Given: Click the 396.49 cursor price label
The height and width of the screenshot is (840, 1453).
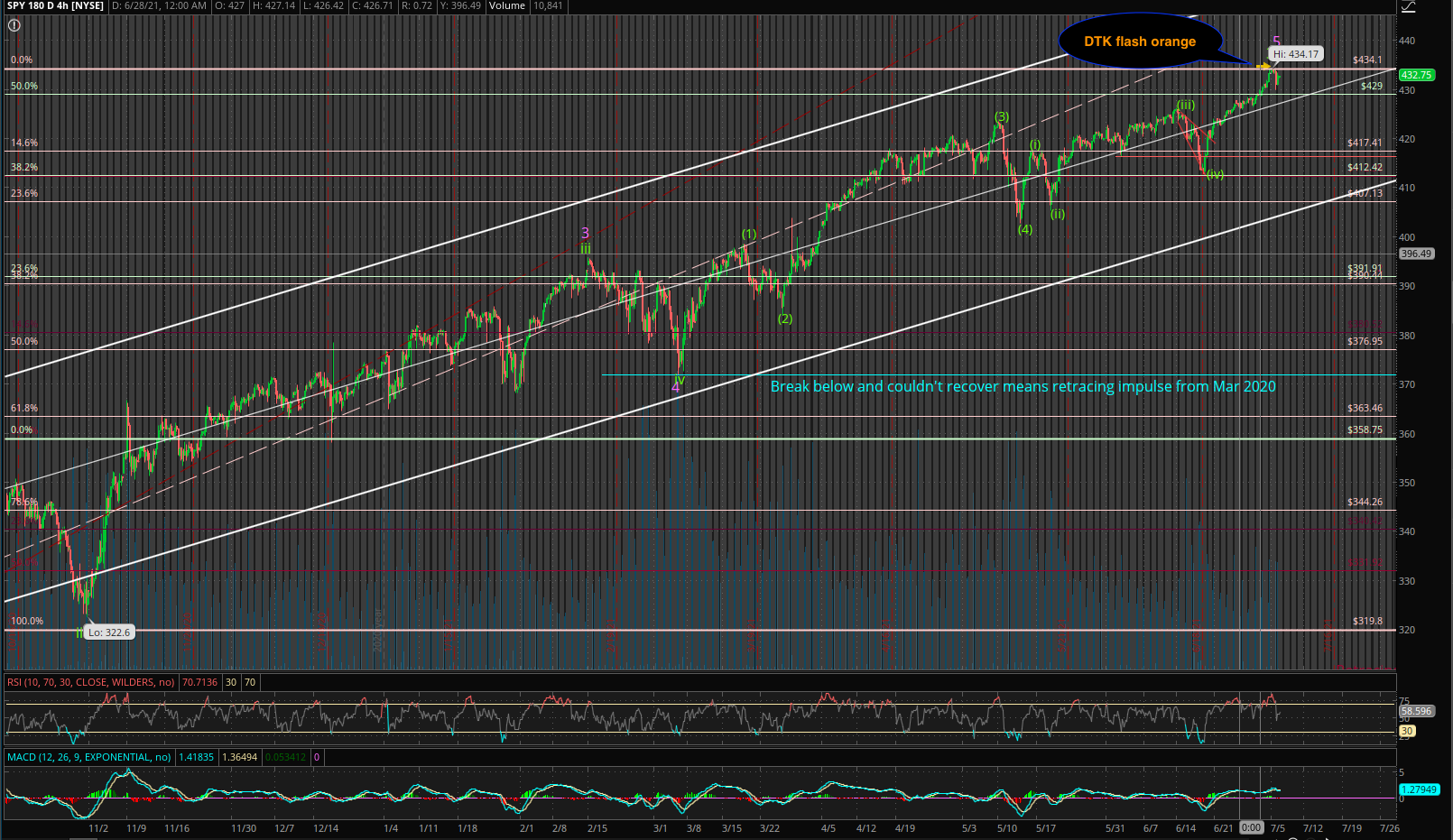Looking at the screenshot, I should [1416, 254].
